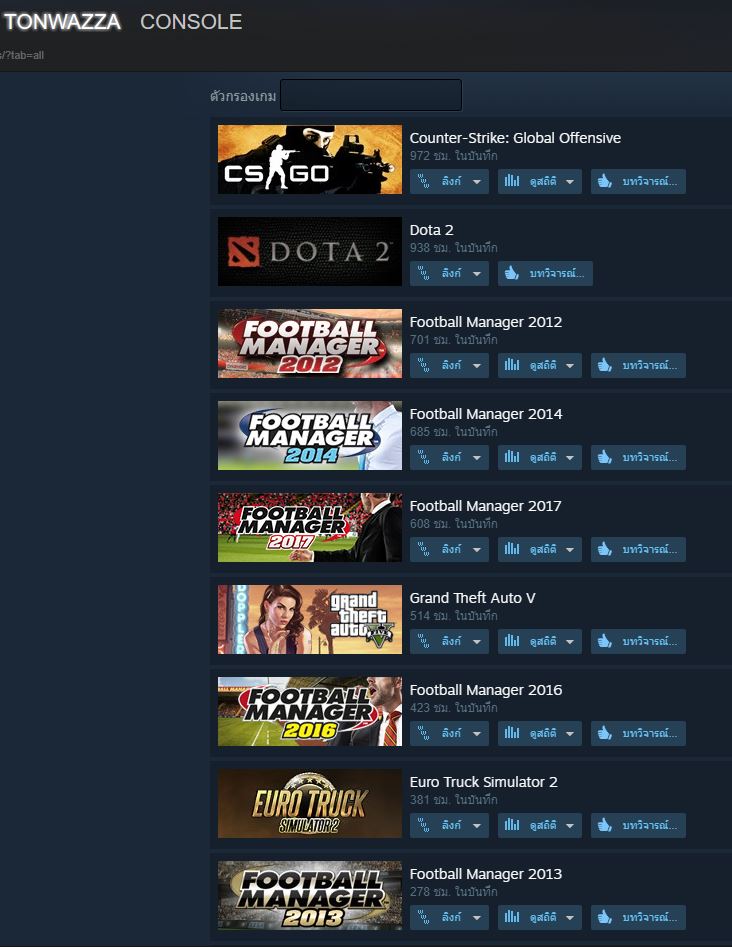The height and width of the screenshot is (947, 732).
Task: Expand the stats dropdown arrow for Euro Truck Simulator 2
Action: coord(570,826)
